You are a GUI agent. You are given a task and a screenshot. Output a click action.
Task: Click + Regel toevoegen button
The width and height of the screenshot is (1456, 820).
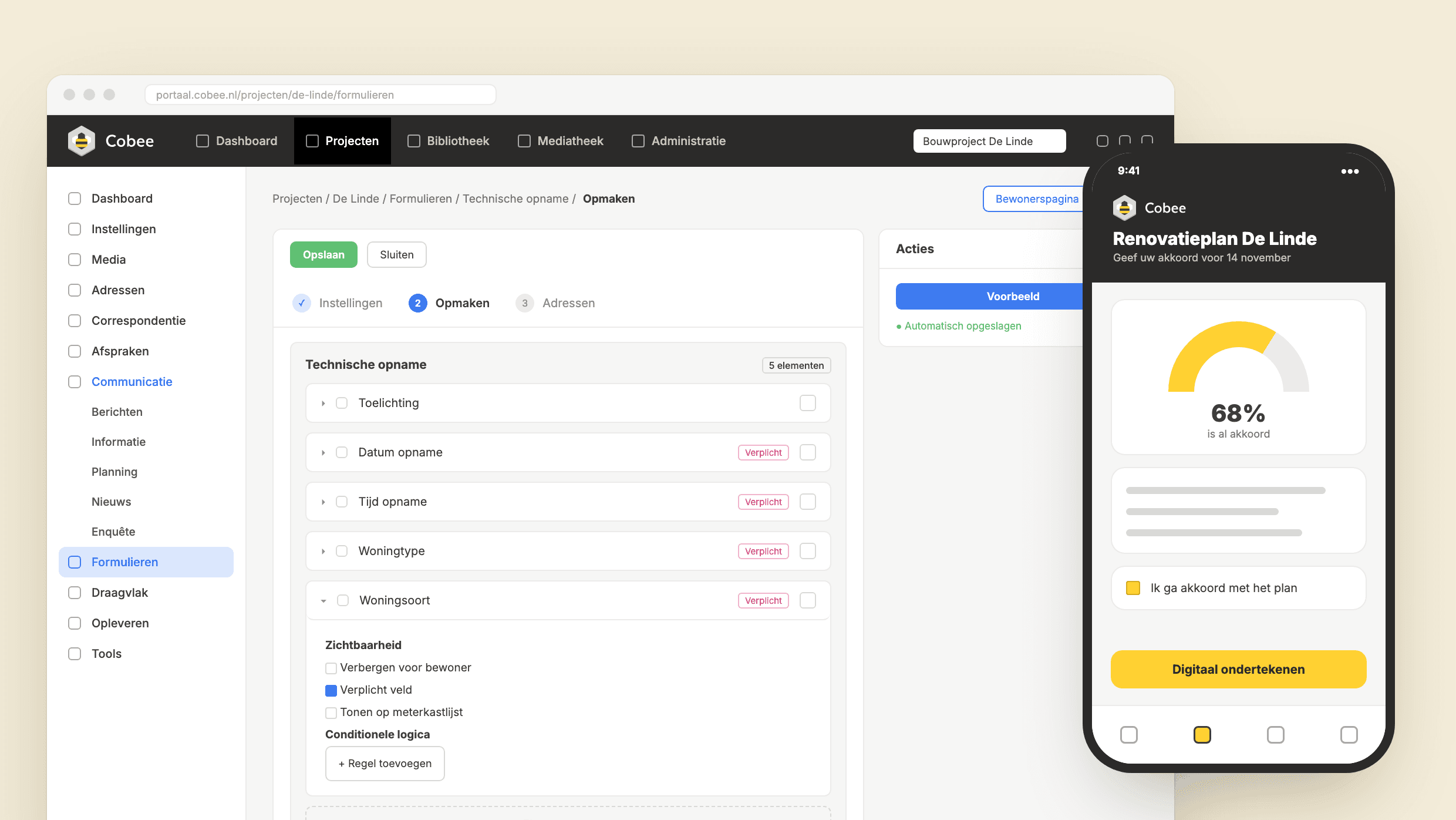click(385, 764)
